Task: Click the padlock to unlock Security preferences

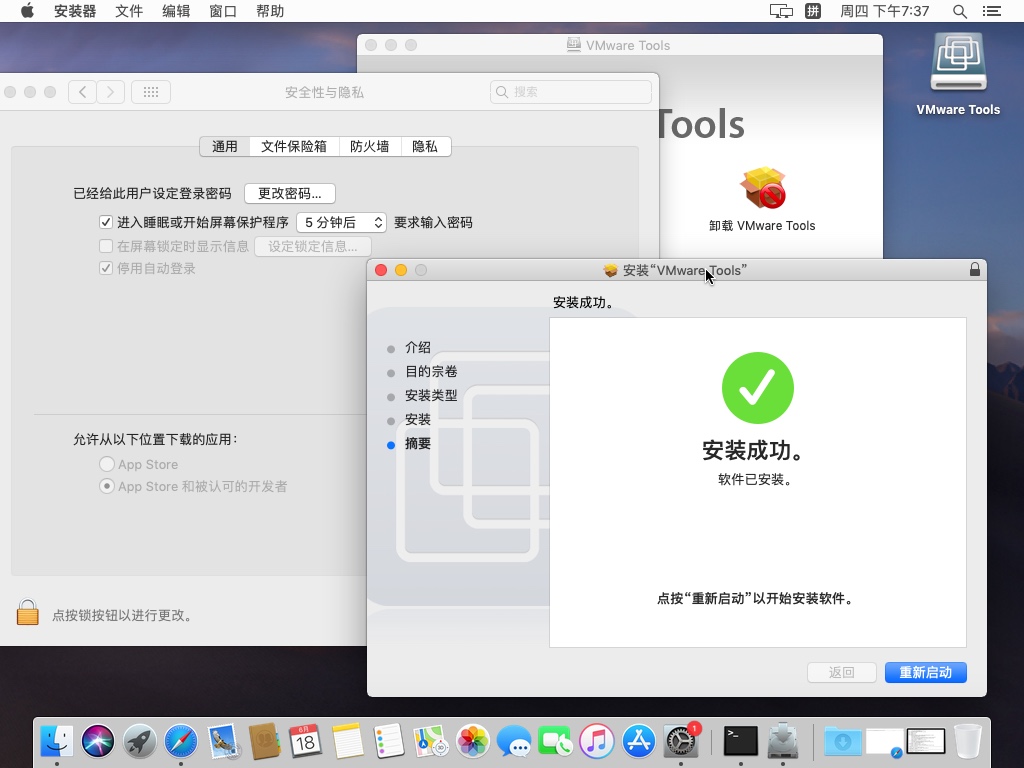Action: click(27, 613)
